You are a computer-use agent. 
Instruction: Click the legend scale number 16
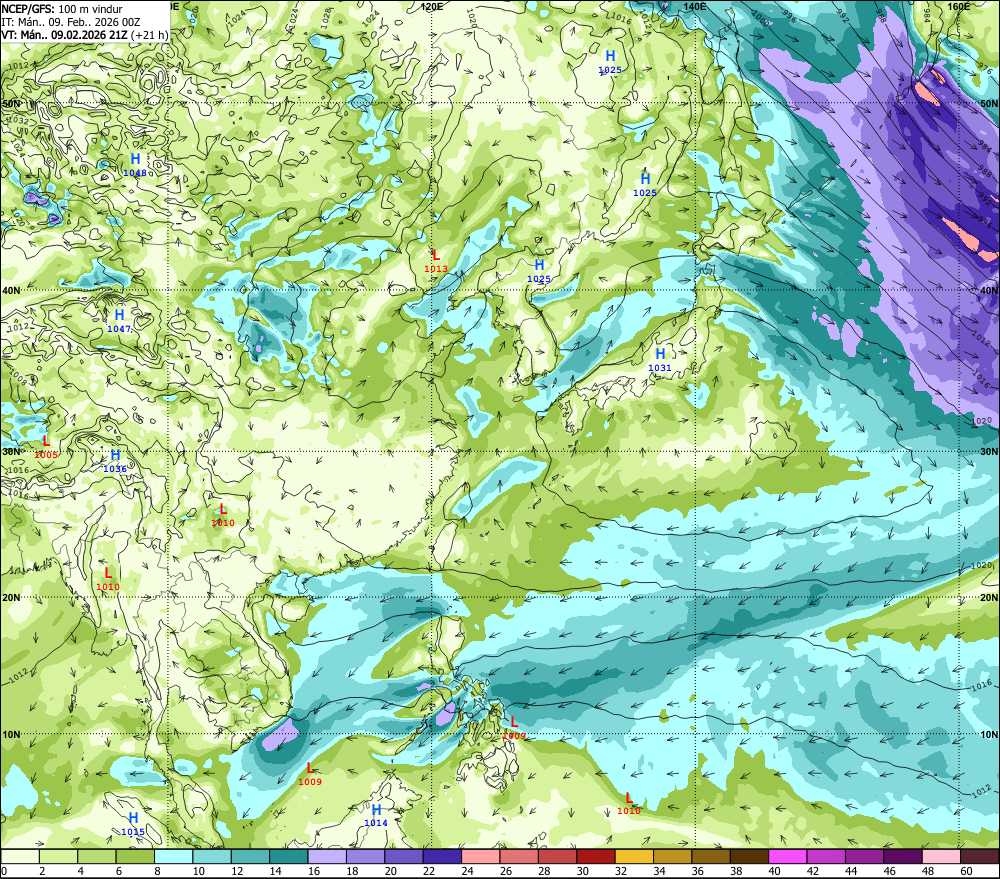pyautogui.click(x=314, y=871)
